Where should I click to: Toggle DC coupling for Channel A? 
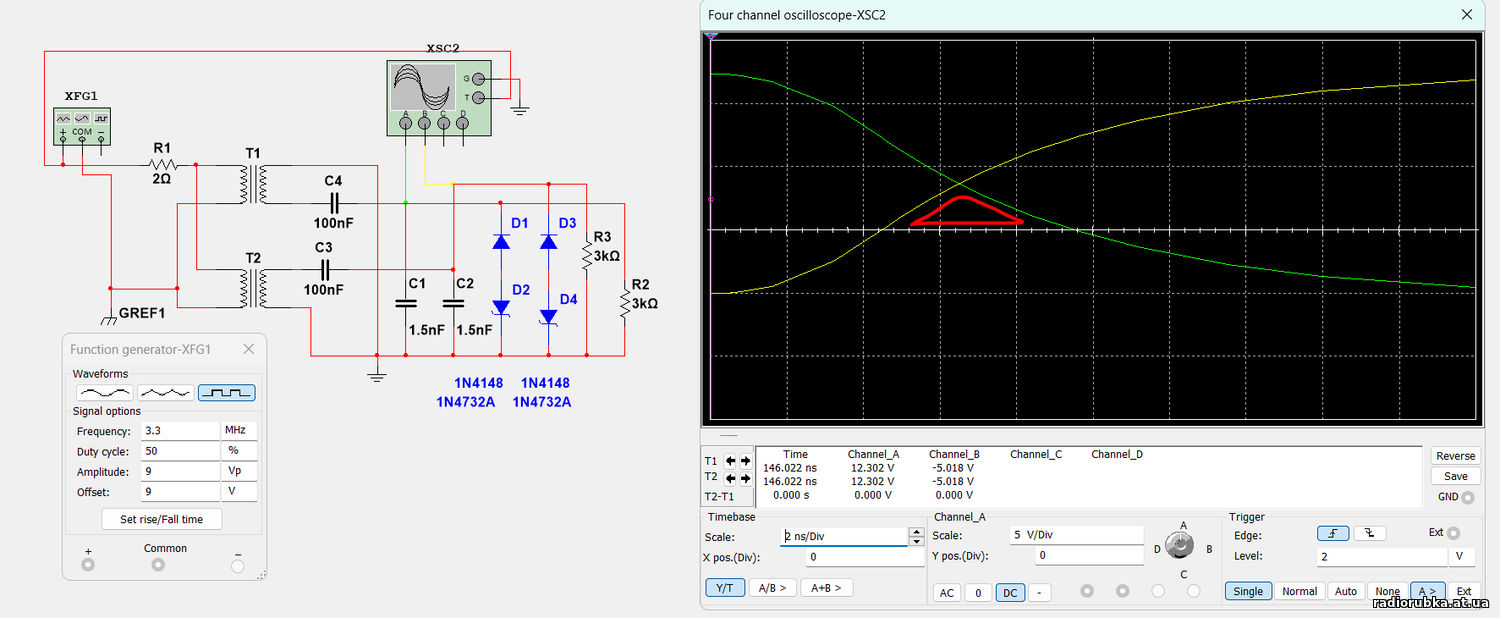pyautogui.click(x=1010, y=593)
